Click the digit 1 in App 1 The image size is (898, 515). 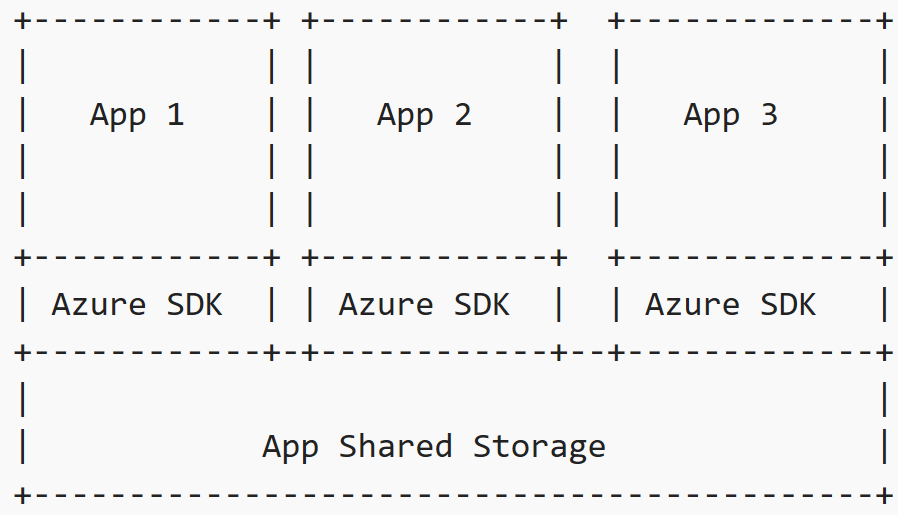click(175, 115)
